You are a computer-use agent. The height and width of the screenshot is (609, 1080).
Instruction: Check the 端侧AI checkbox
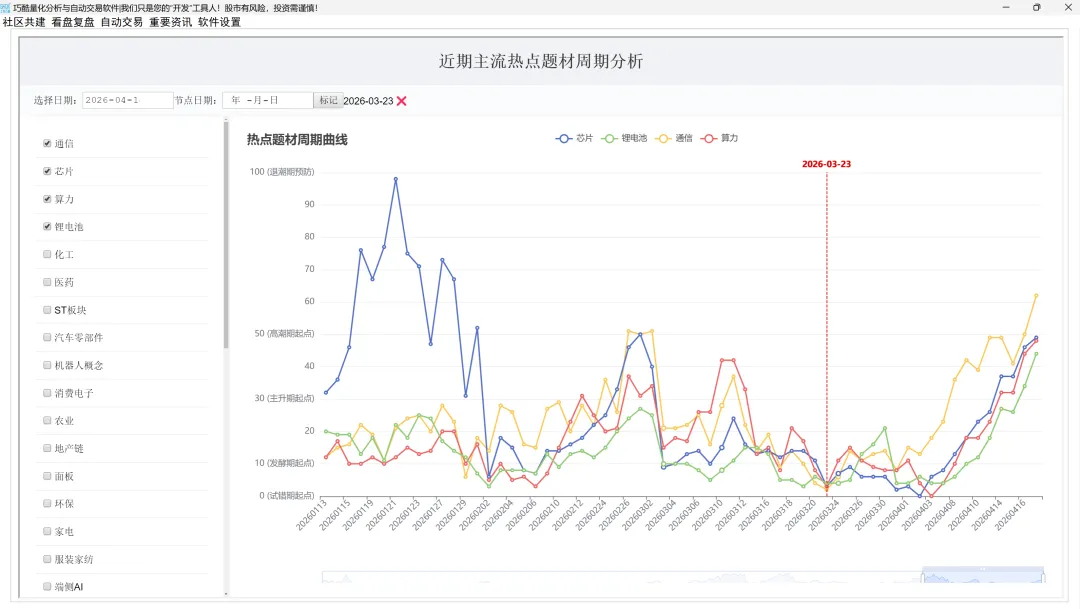click(x=47, y=587)
